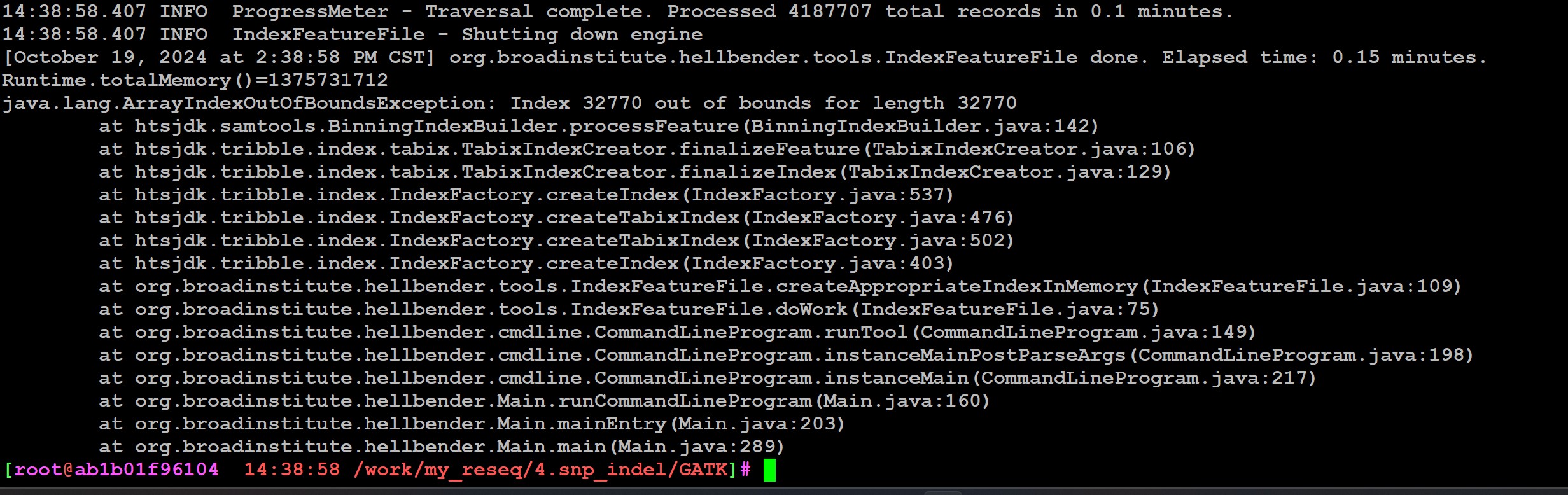
Task: Click the 'Traversal complete' ProgressMeter line
Action: tap(617, 11)
